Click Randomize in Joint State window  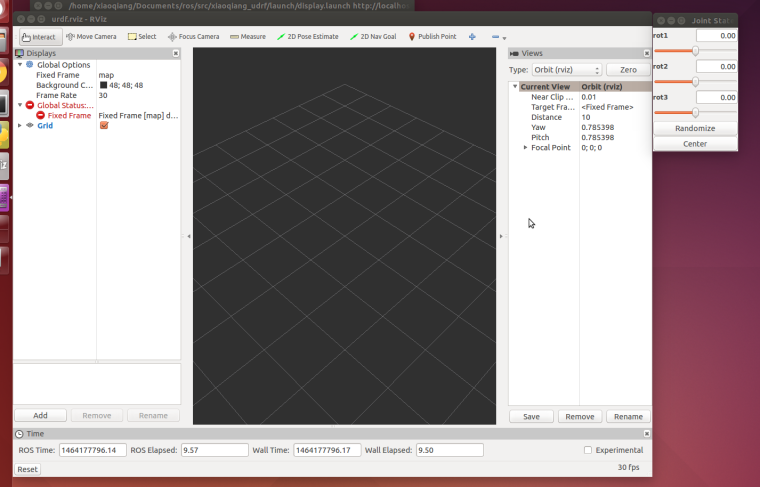point(695,128)
